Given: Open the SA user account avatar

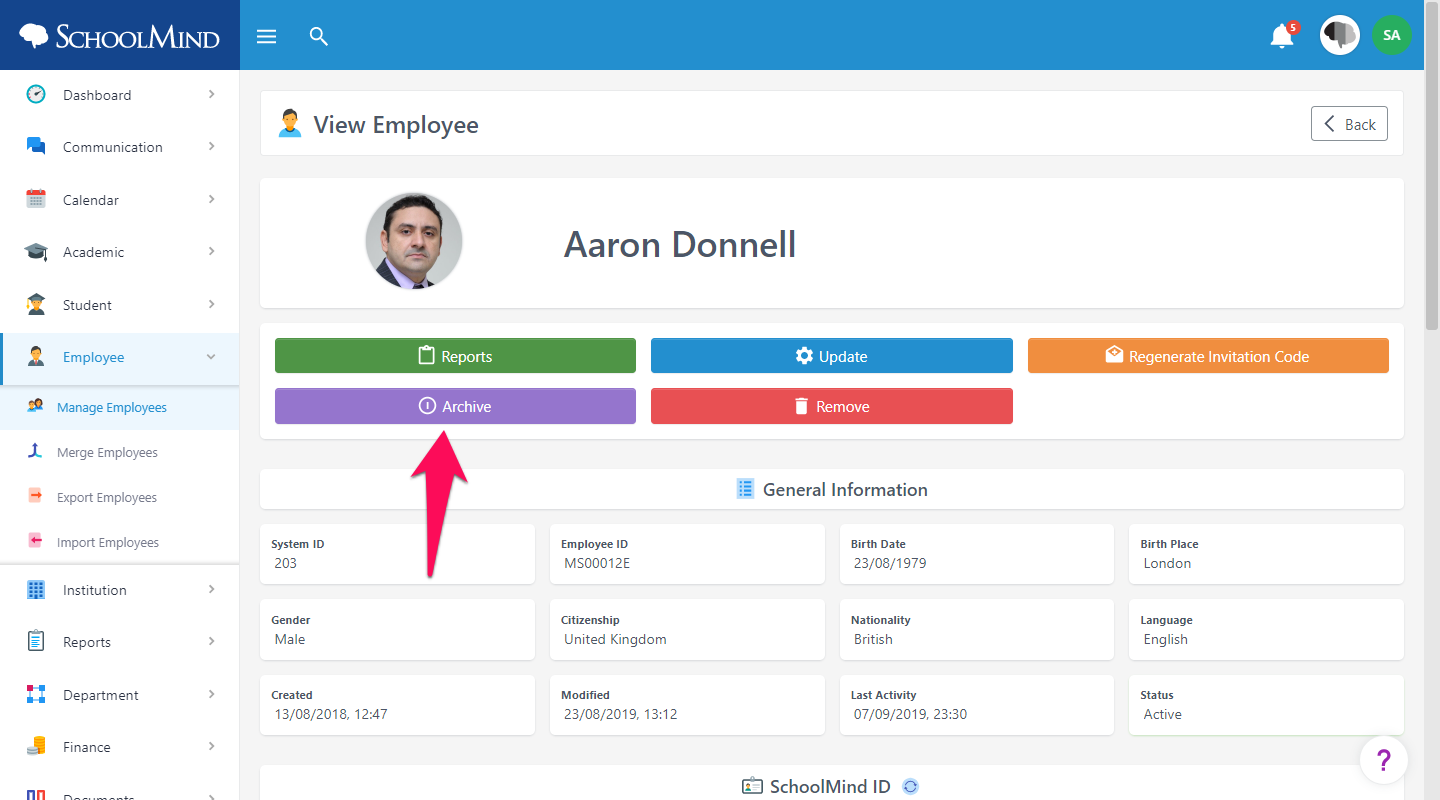Looking at the screenshot, I should pyautogui.click(x=1391, y=35).
